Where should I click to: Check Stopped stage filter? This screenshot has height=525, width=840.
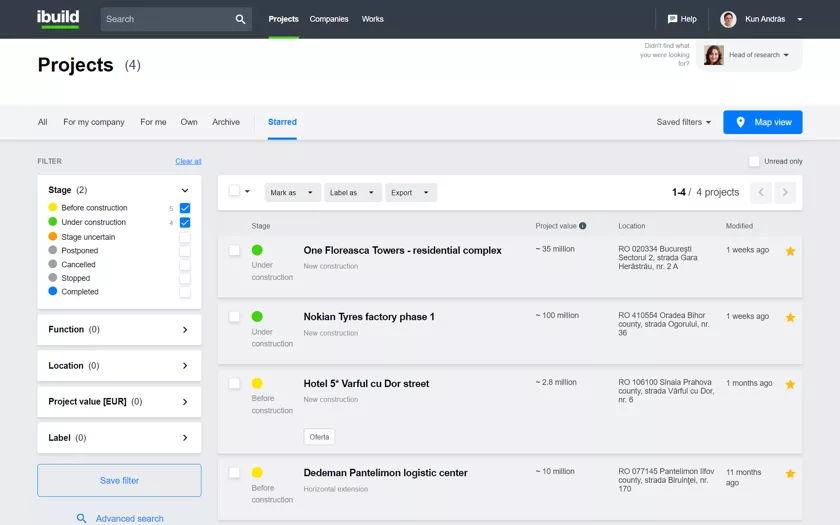coord(185,278)
